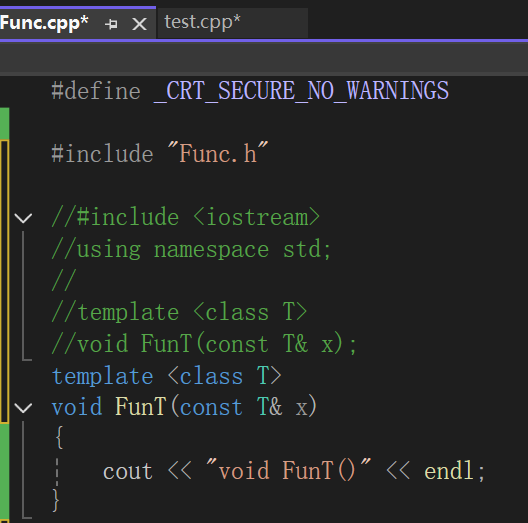Image resolution: width=528 pixels, height=523 pixels.
Task: Pin the Func.cpp tab
Action: 111,24
